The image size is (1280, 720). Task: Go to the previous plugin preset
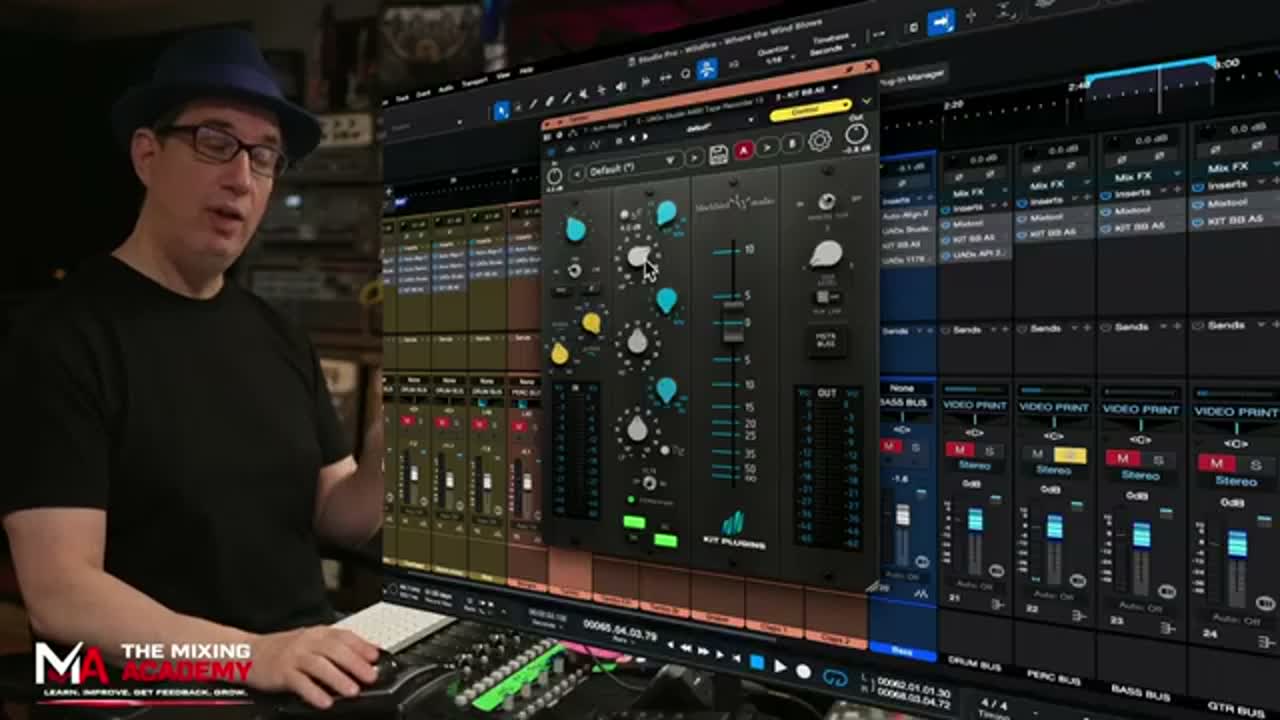point(577,174)
